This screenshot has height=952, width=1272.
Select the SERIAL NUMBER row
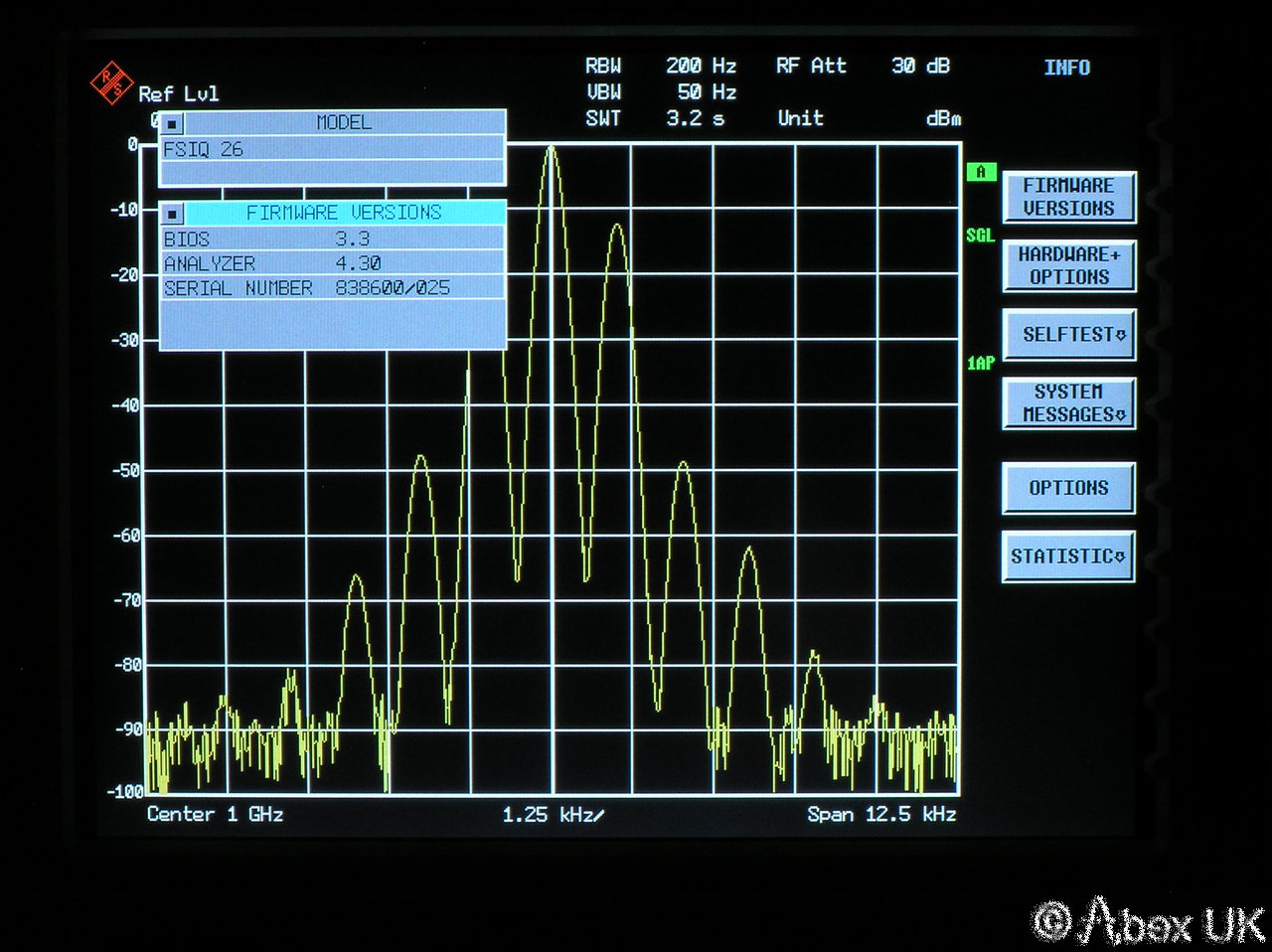point(332,288)
